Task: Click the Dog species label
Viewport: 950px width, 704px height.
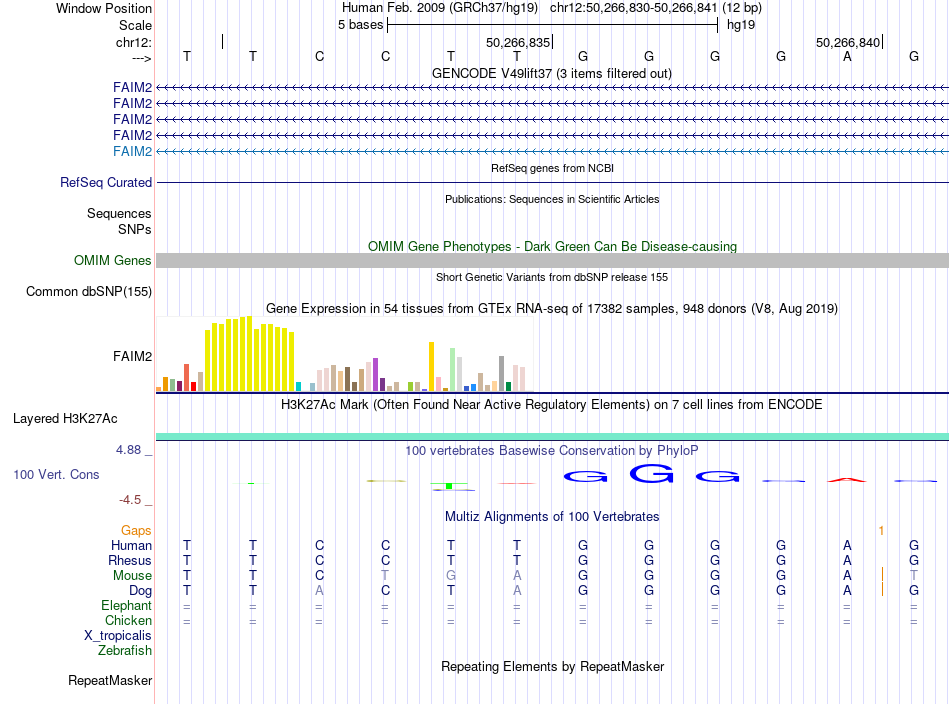Action: [x=140, y=591]
